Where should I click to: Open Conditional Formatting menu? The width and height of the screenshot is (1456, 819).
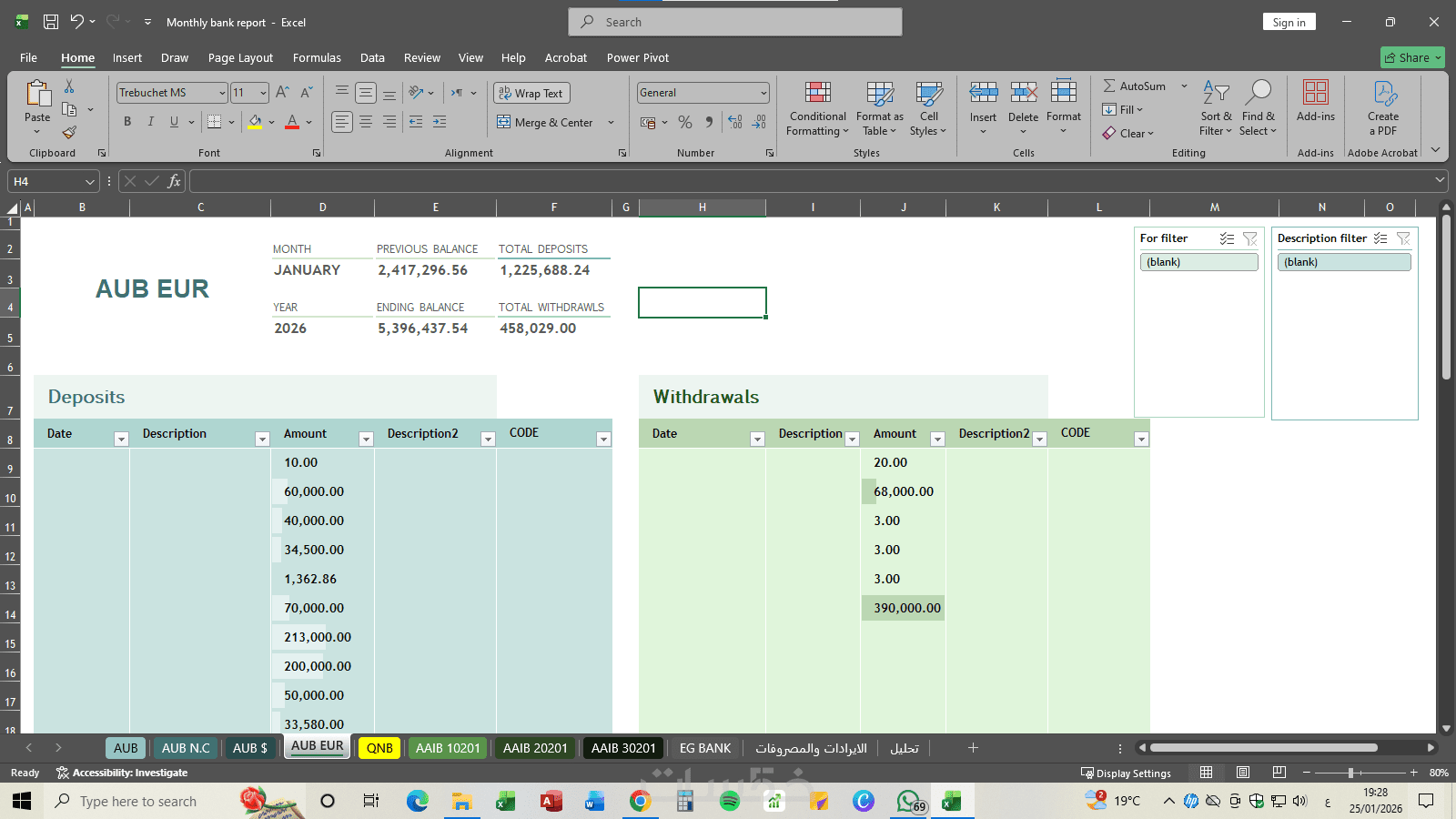817,108
